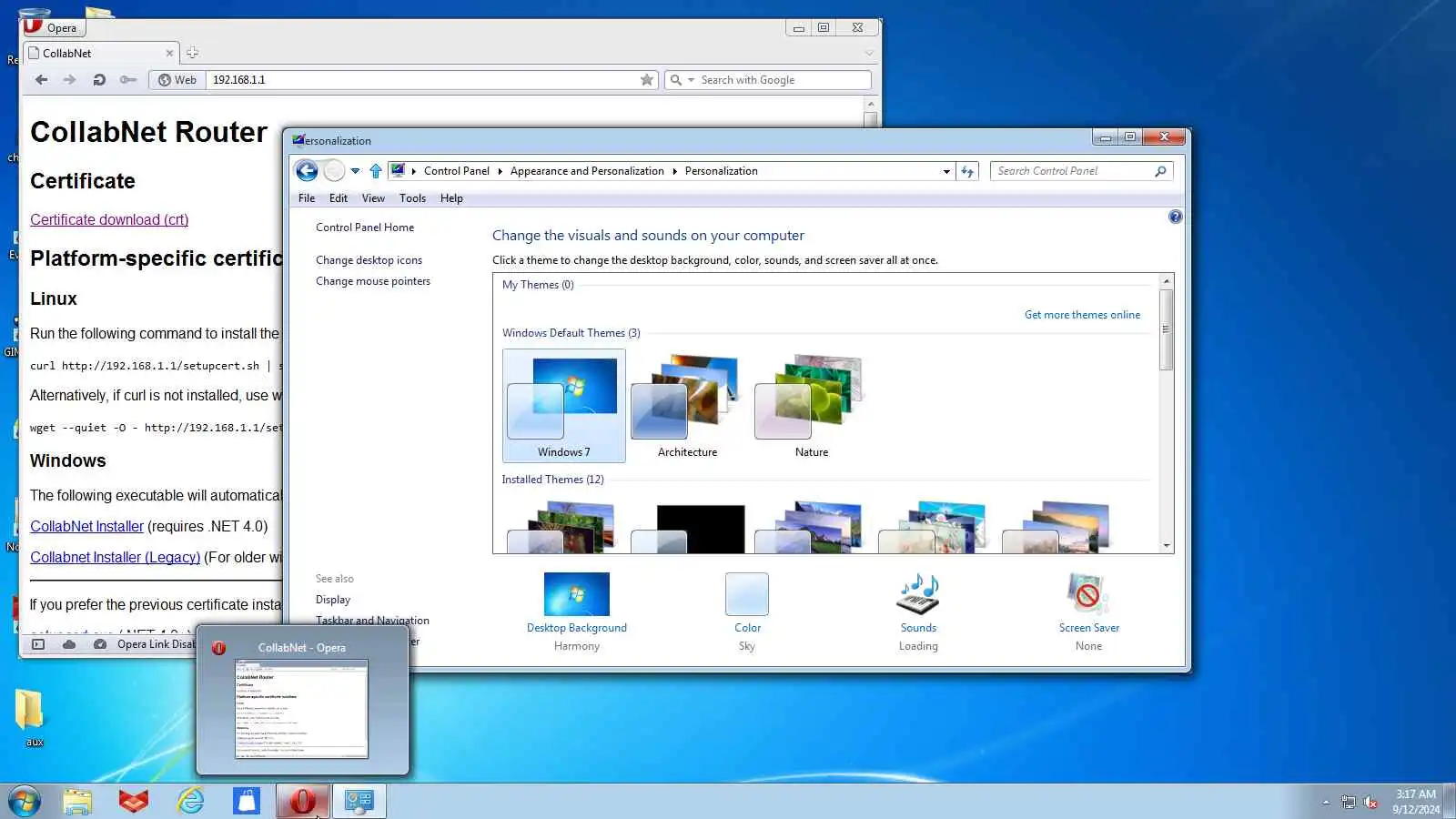Click the themes list scrollbar up arrow
The image size is (1456, 819).
[1167, 281]
